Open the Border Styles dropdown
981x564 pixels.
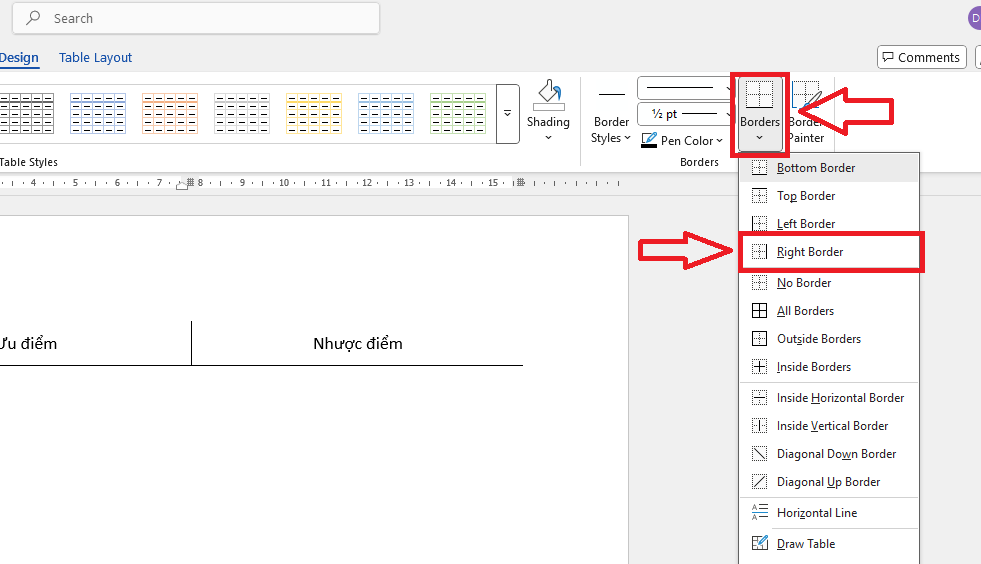[611, 130]
